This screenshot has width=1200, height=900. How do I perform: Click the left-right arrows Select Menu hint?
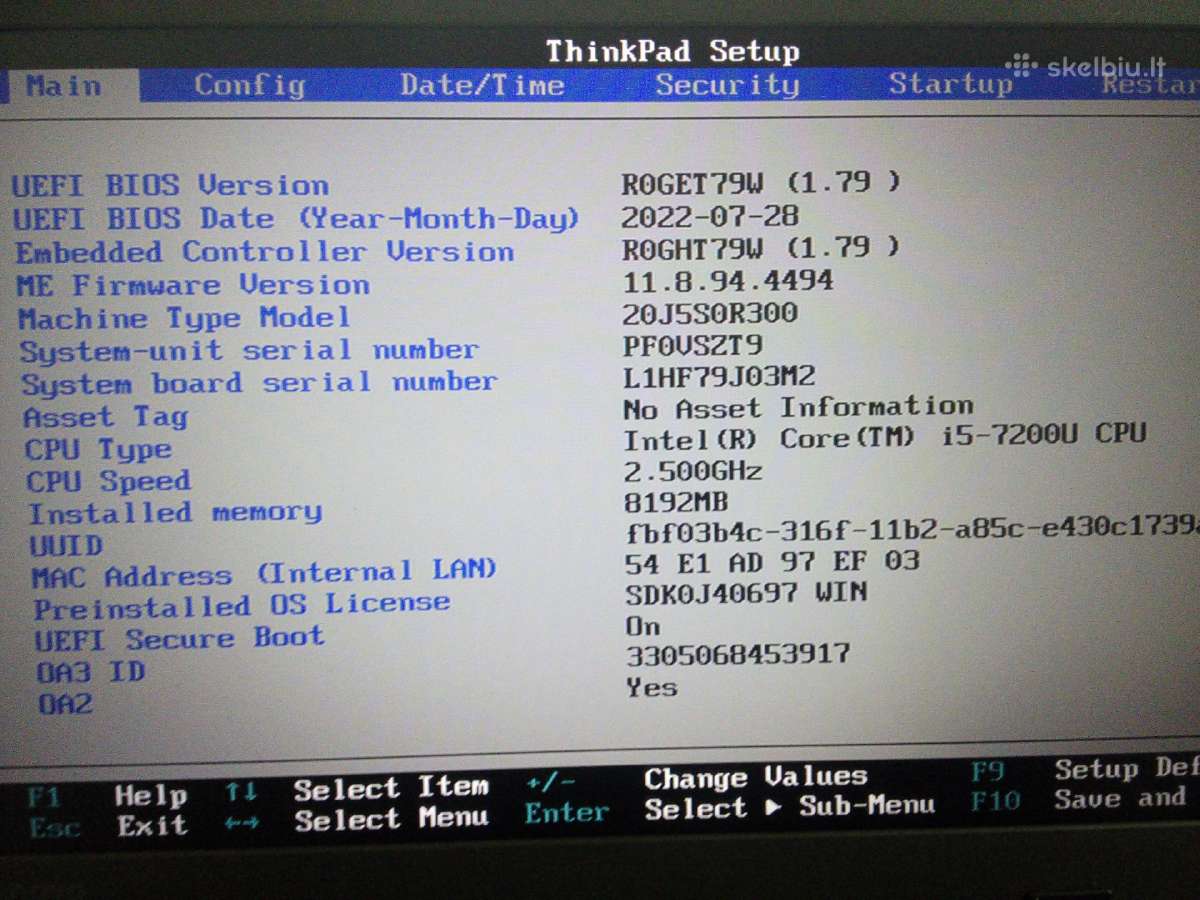point(357,820)
